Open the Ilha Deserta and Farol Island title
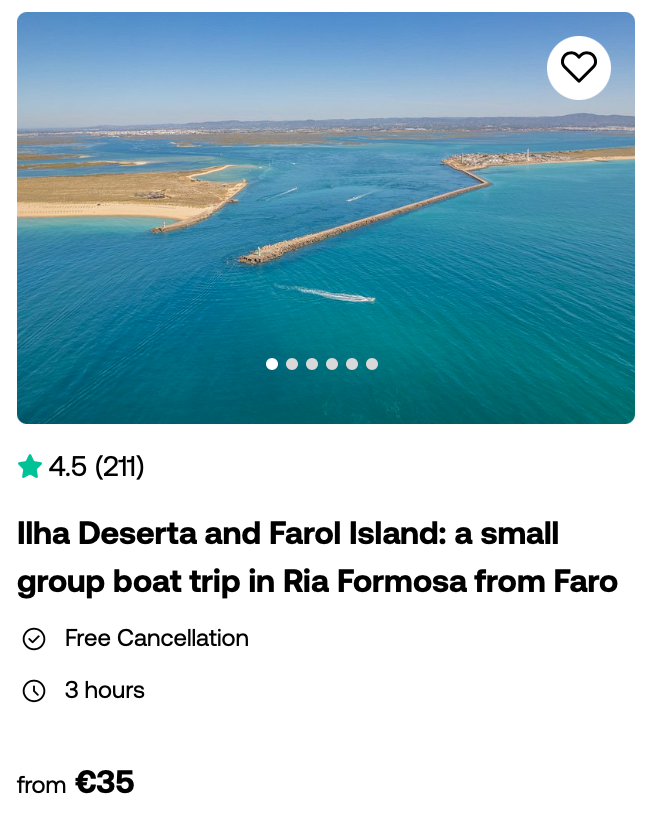 (x=317, y=557)
